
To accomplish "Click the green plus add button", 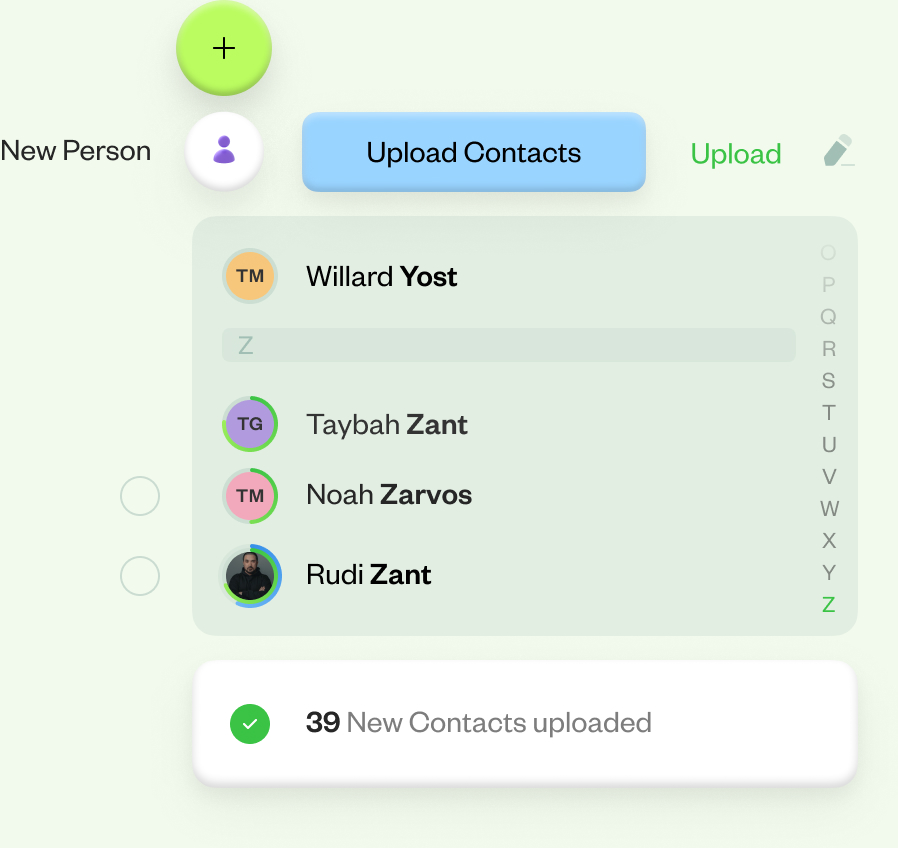I will (x=224, y=48).
